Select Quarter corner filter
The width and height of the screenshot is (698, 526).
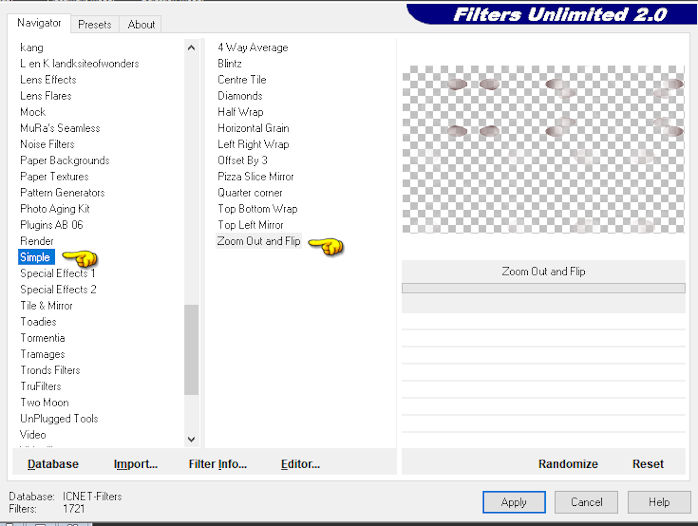[x=250, y=193]
